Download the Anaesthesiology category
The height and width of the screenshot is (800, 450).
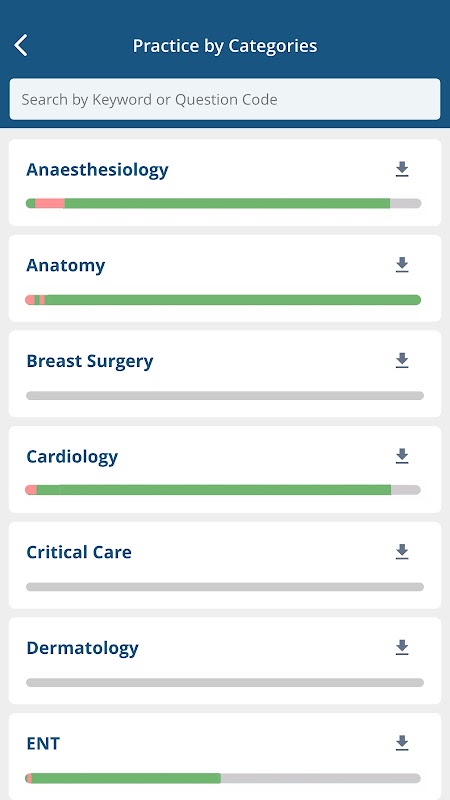click(402, 169)
